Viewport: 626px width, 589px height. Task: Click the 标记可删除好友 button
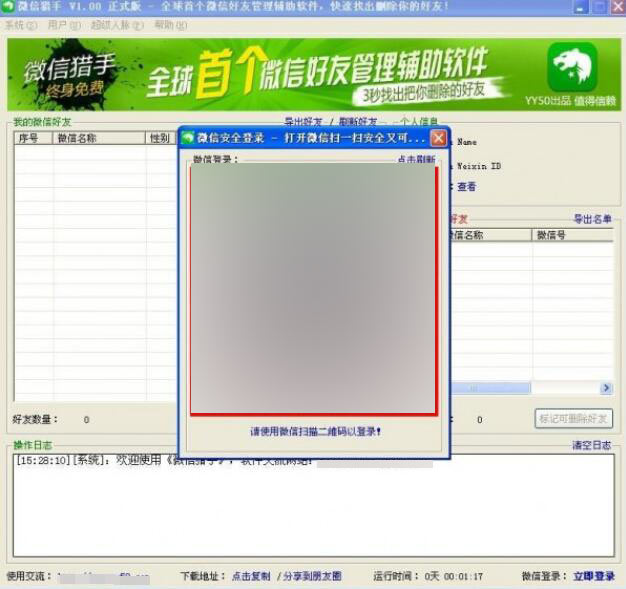coord(573,419)
